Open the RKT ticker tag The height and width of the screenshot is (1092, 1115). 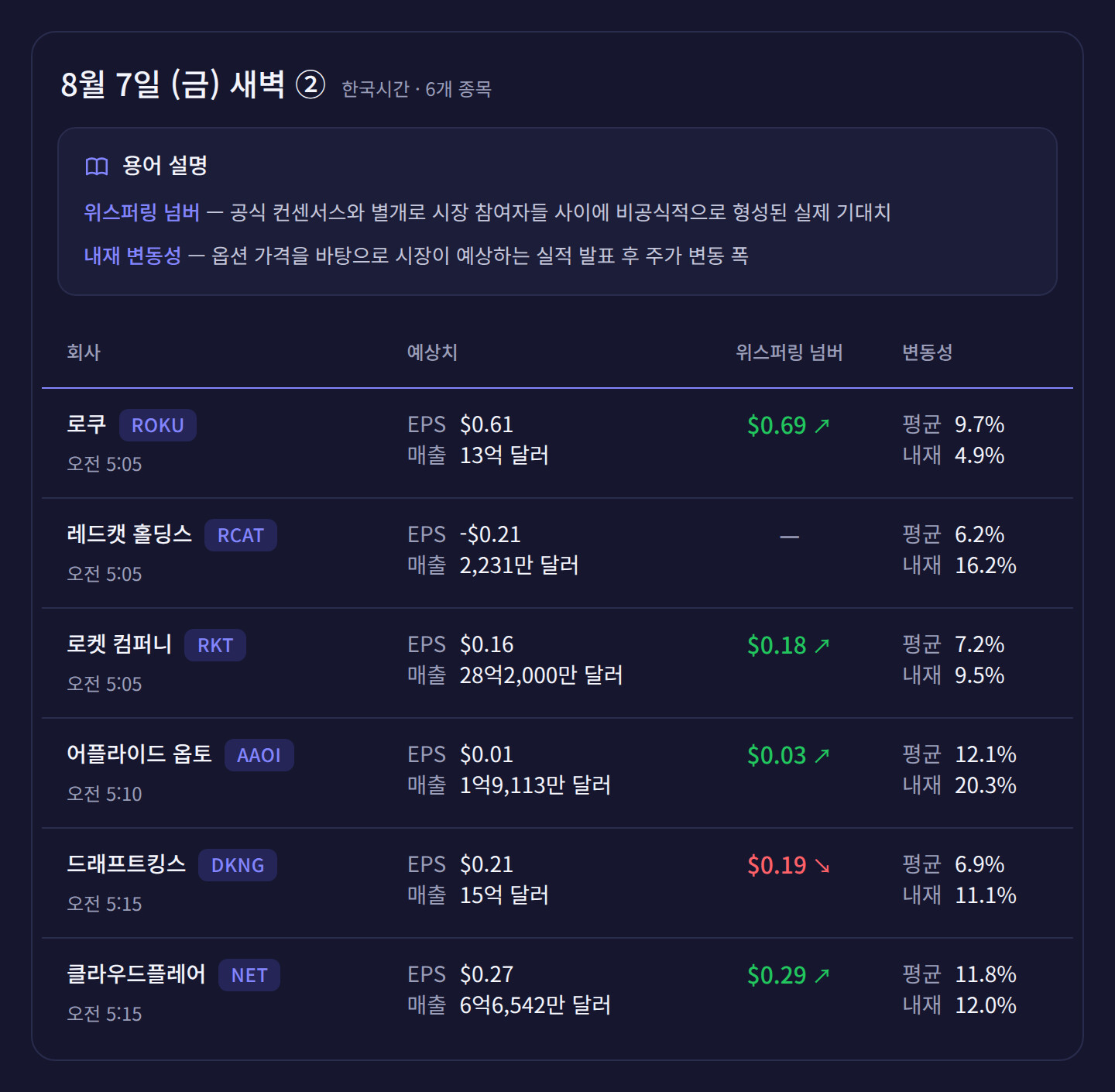pos(215,645)
